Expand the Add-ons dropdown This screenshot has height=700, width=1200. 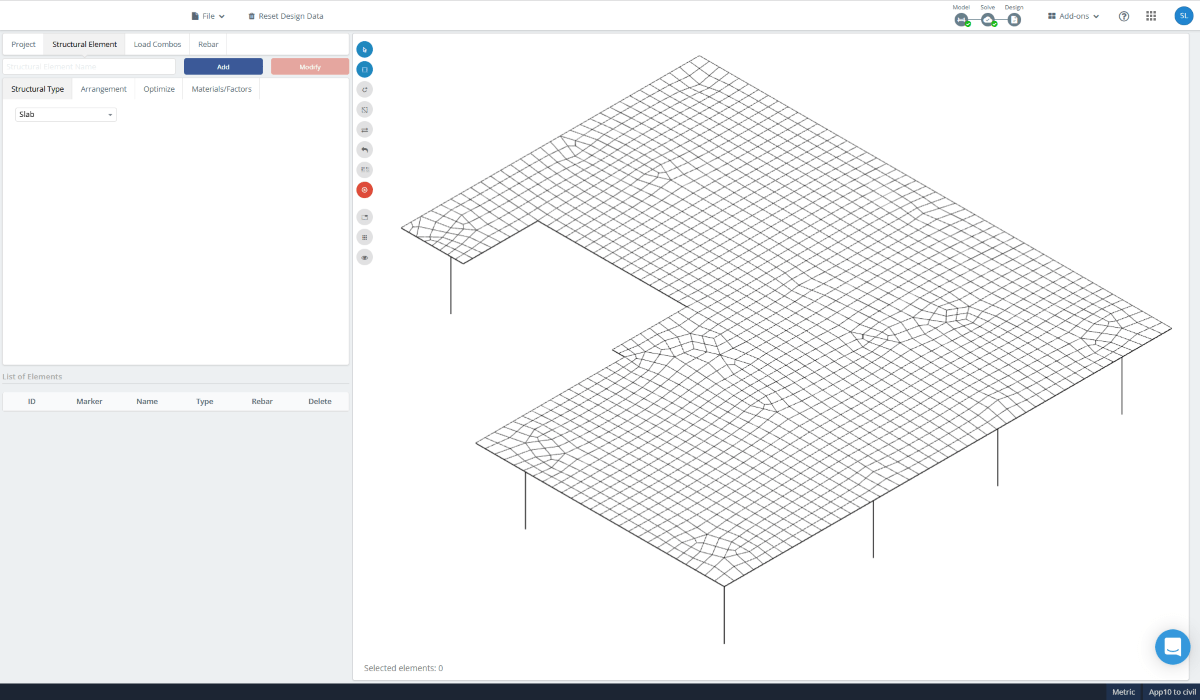pos(1072,15)
